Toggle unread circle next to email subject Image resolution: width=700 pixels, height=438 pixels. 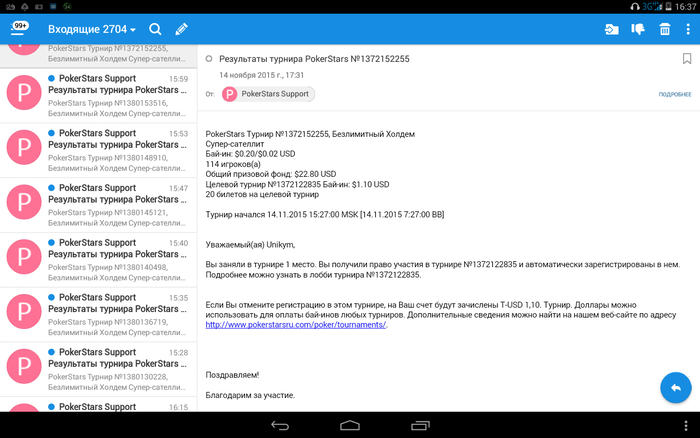pyautogui.click(x=208, y=58)
